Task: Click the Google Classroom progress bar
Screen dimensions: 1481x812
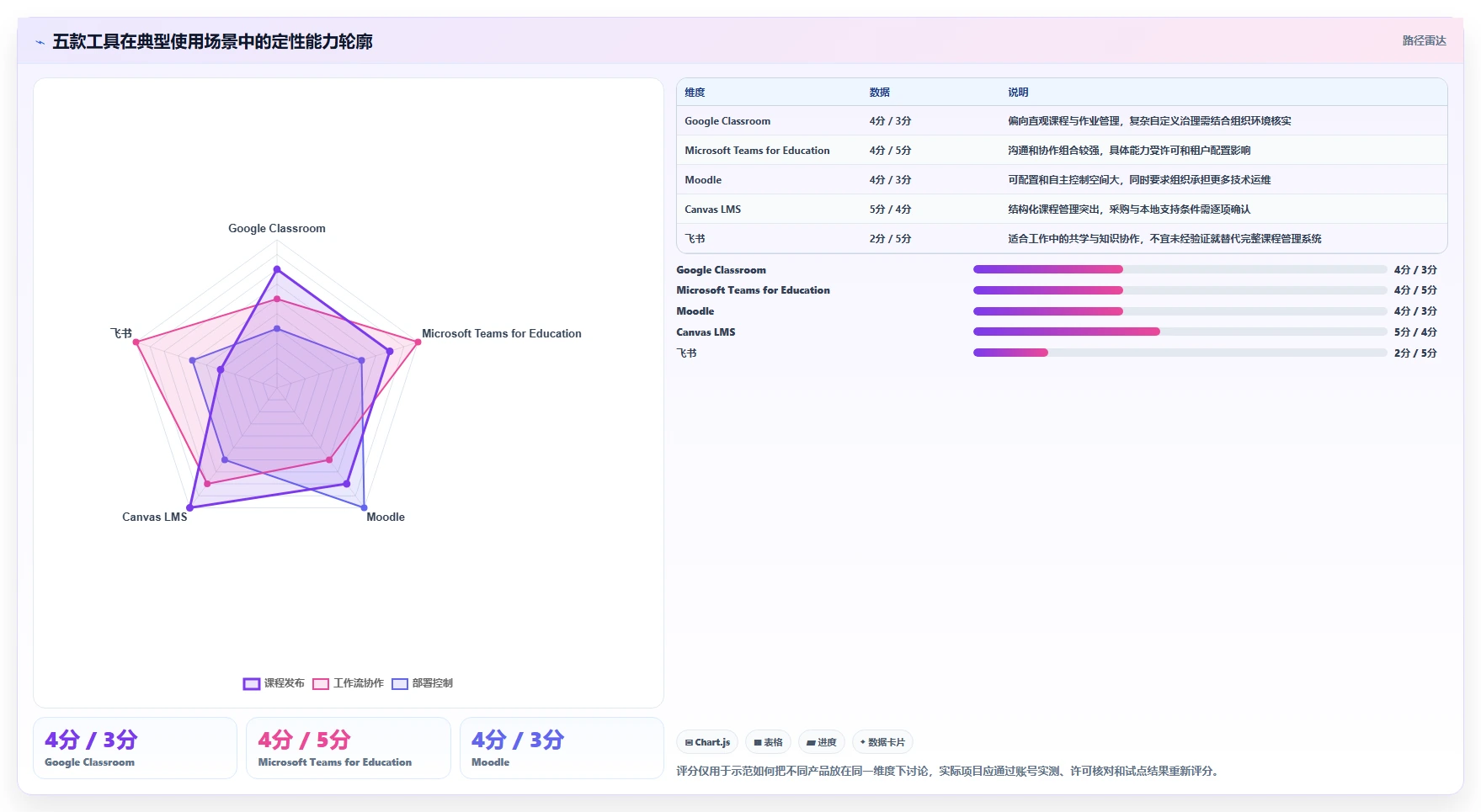Action: click(x=1180, y=269)
